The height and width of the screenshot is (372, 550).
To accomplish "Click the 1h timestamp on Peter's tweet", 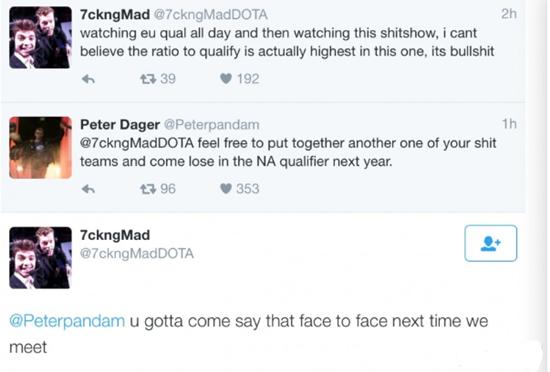I will click(x=509, y=124).
